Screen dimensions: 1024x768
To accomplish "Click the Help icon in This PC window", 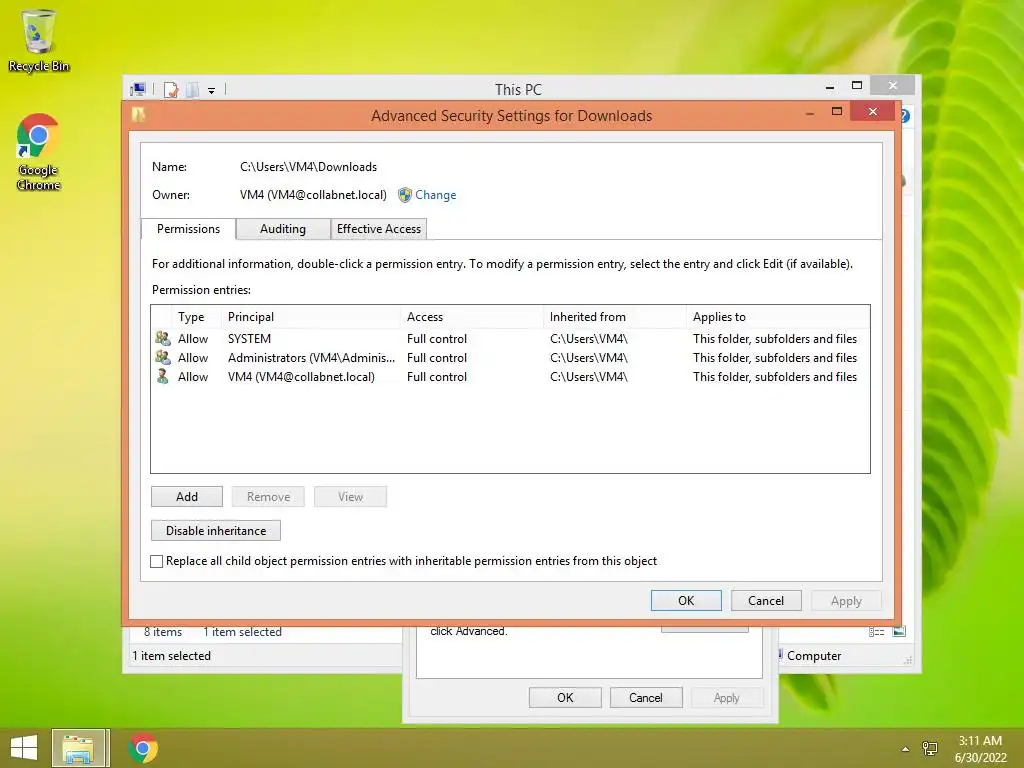I will pos(905,116).
